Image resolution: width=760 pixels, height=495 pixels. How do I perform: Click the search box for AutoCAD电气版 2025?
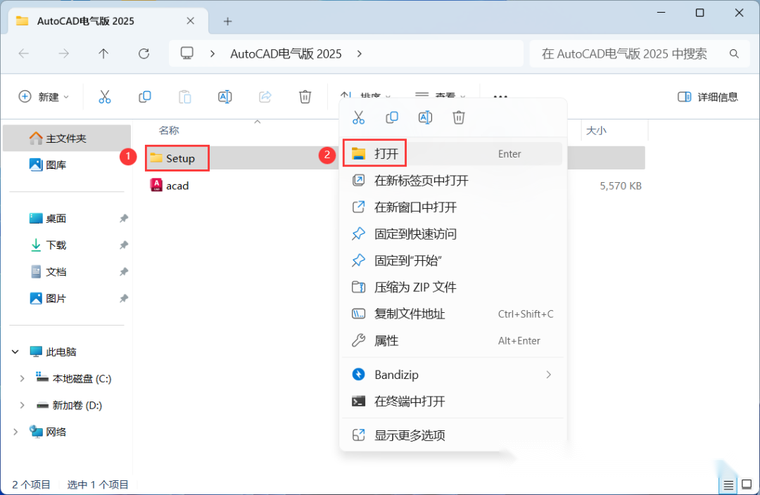630,54
